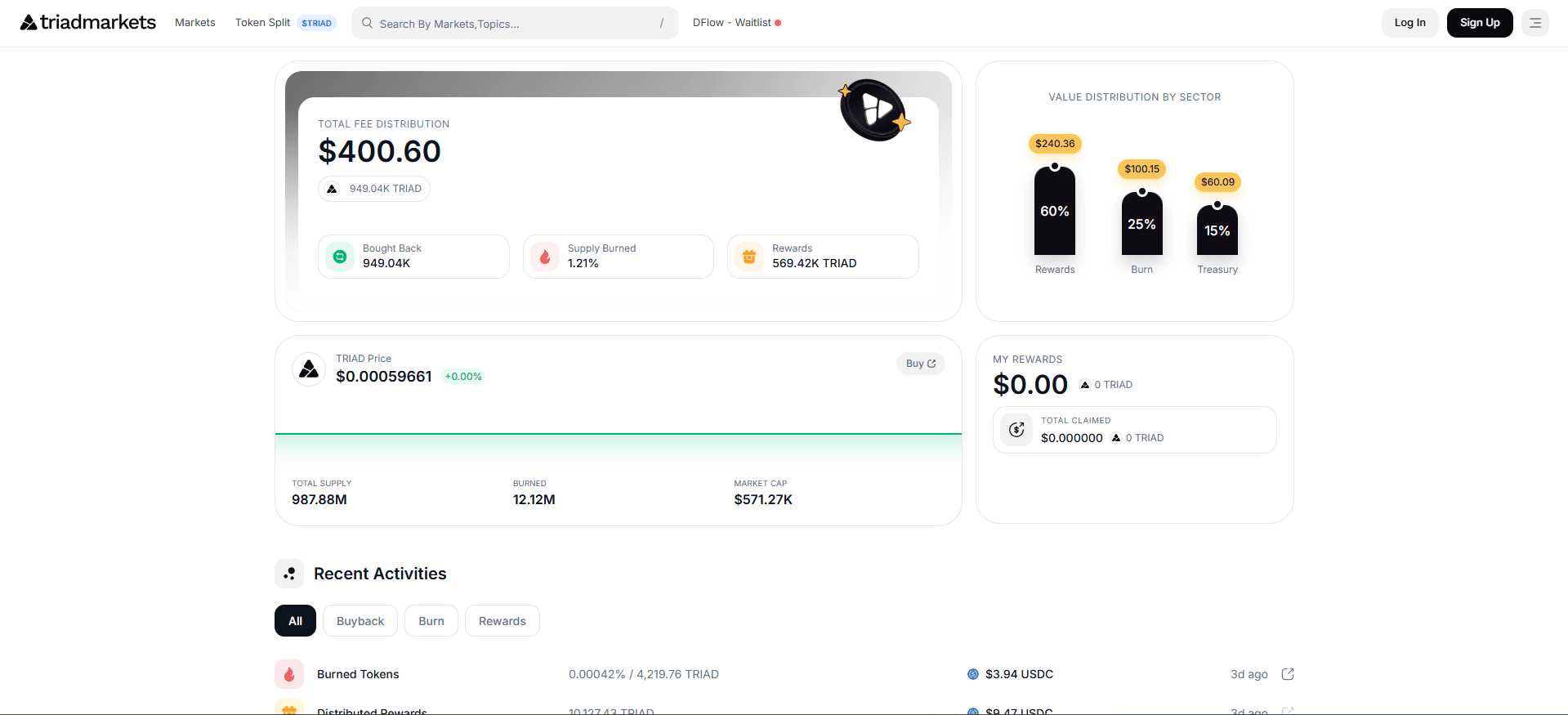Viewport: 1568px width, 715px height.
Task: Click the 25% Burn bar
Action: [x=1142, y=223]
